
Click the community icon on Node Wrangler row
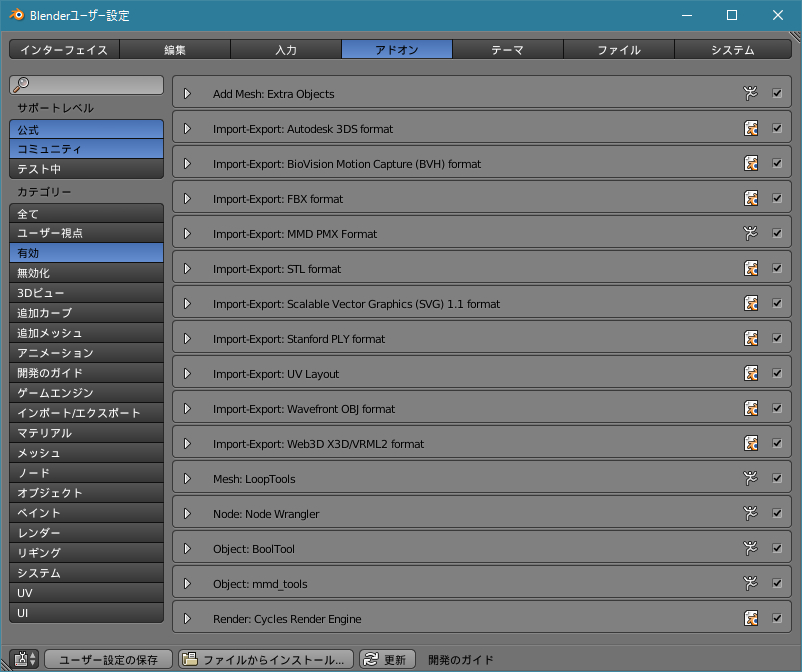click(x=751, y=514)
